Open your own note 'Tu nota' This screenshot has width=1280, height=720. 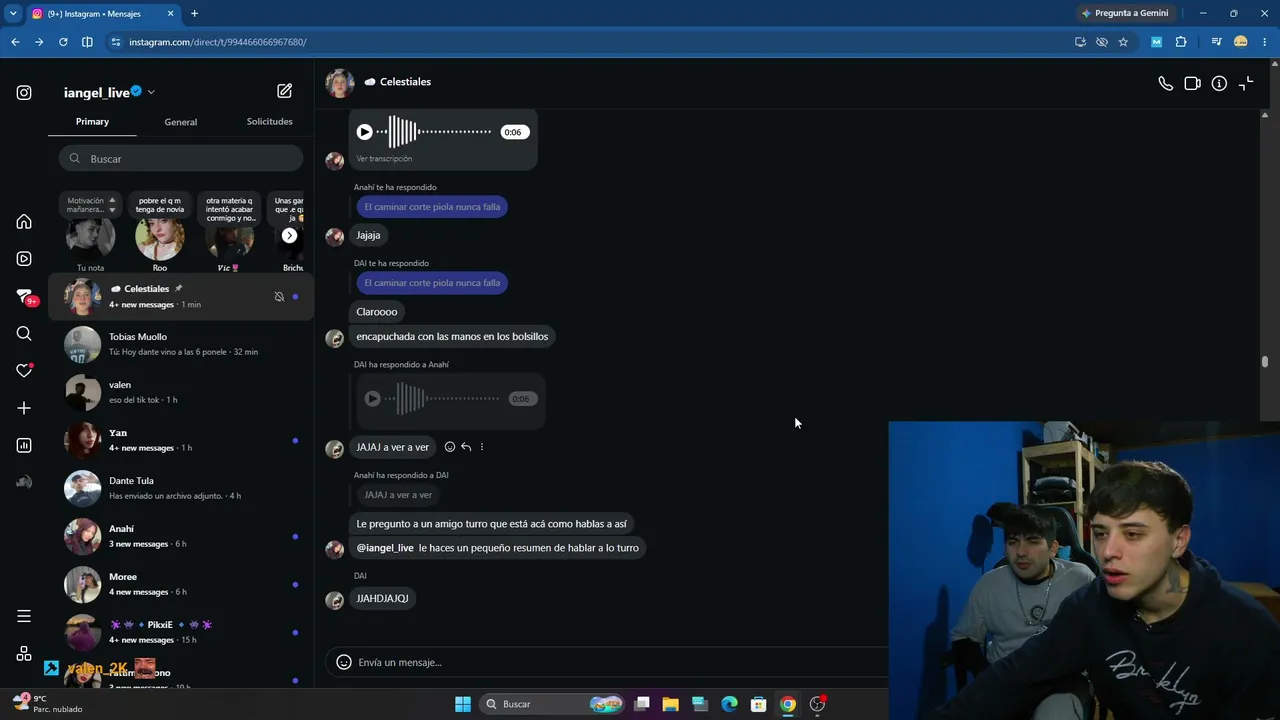coord(90,237)
